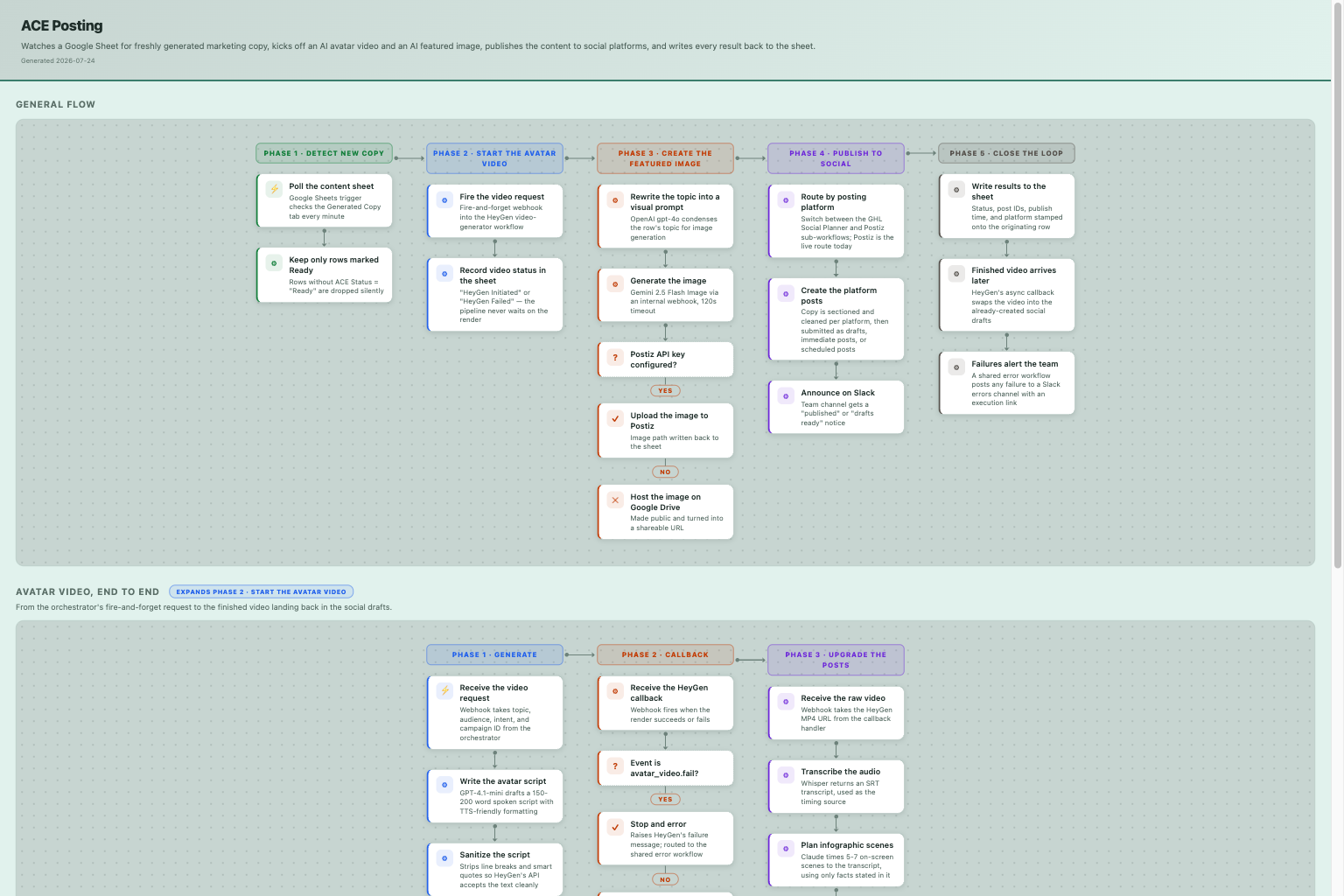Click the NO label below Stop and error
The image size is (1344, 896).
click(665, 879)
